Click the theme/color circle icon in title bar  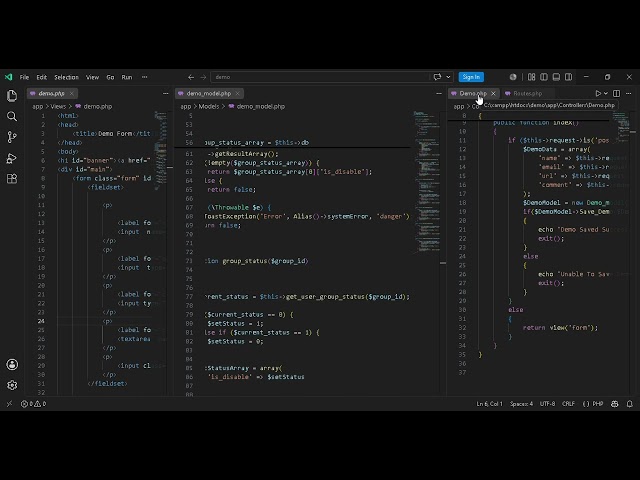coord(513,77)
